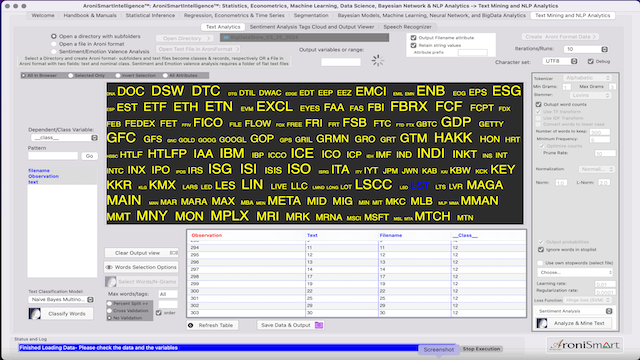The height and width of the screenshot is (360, 640).
Task: Click the purple Save Data & Output icon
Action: (319, 325)
